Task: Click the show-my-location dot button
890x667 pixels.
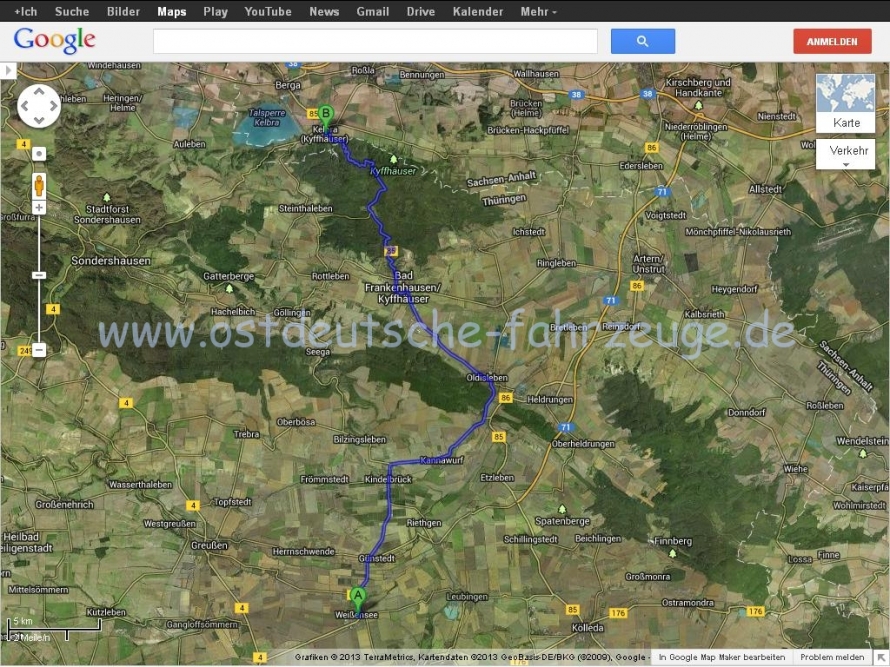Action: pyautogui.click(x=39, y=154)
